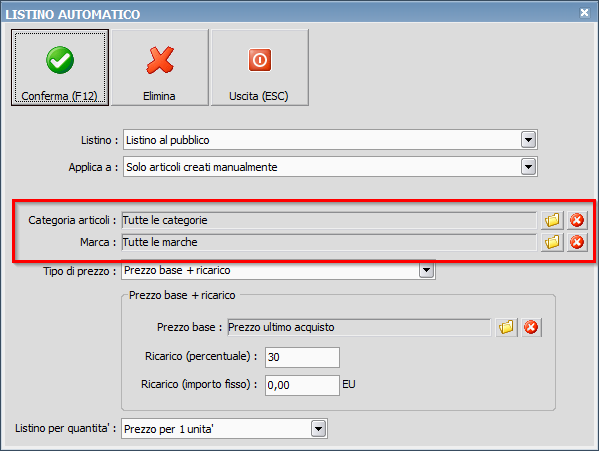Select the Listino al pubblico combo box

click(x=330, y=140)
